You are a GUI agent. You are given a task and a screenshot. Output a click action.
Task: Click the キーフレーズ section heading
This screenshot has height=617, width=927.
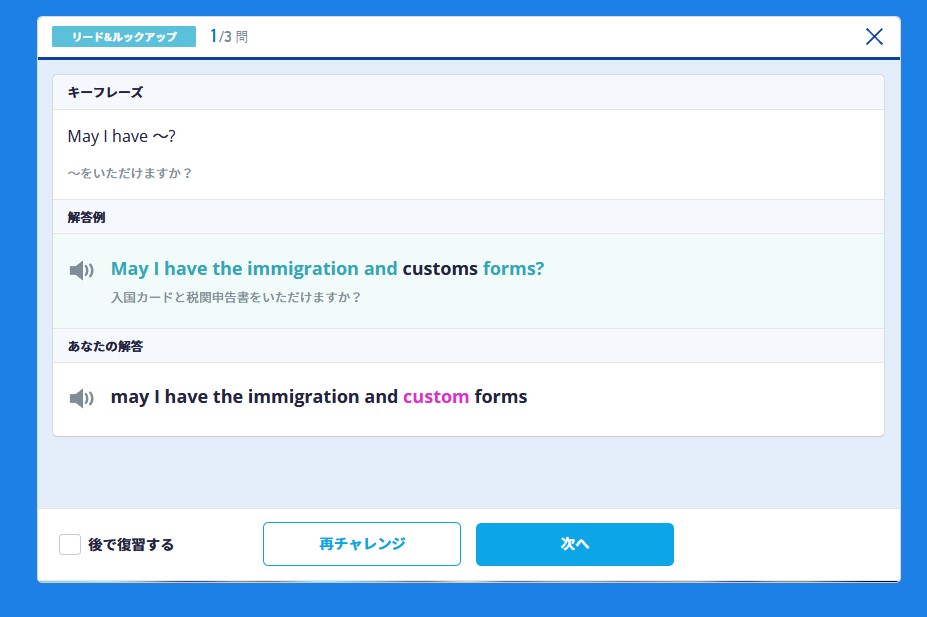[105, 92]
